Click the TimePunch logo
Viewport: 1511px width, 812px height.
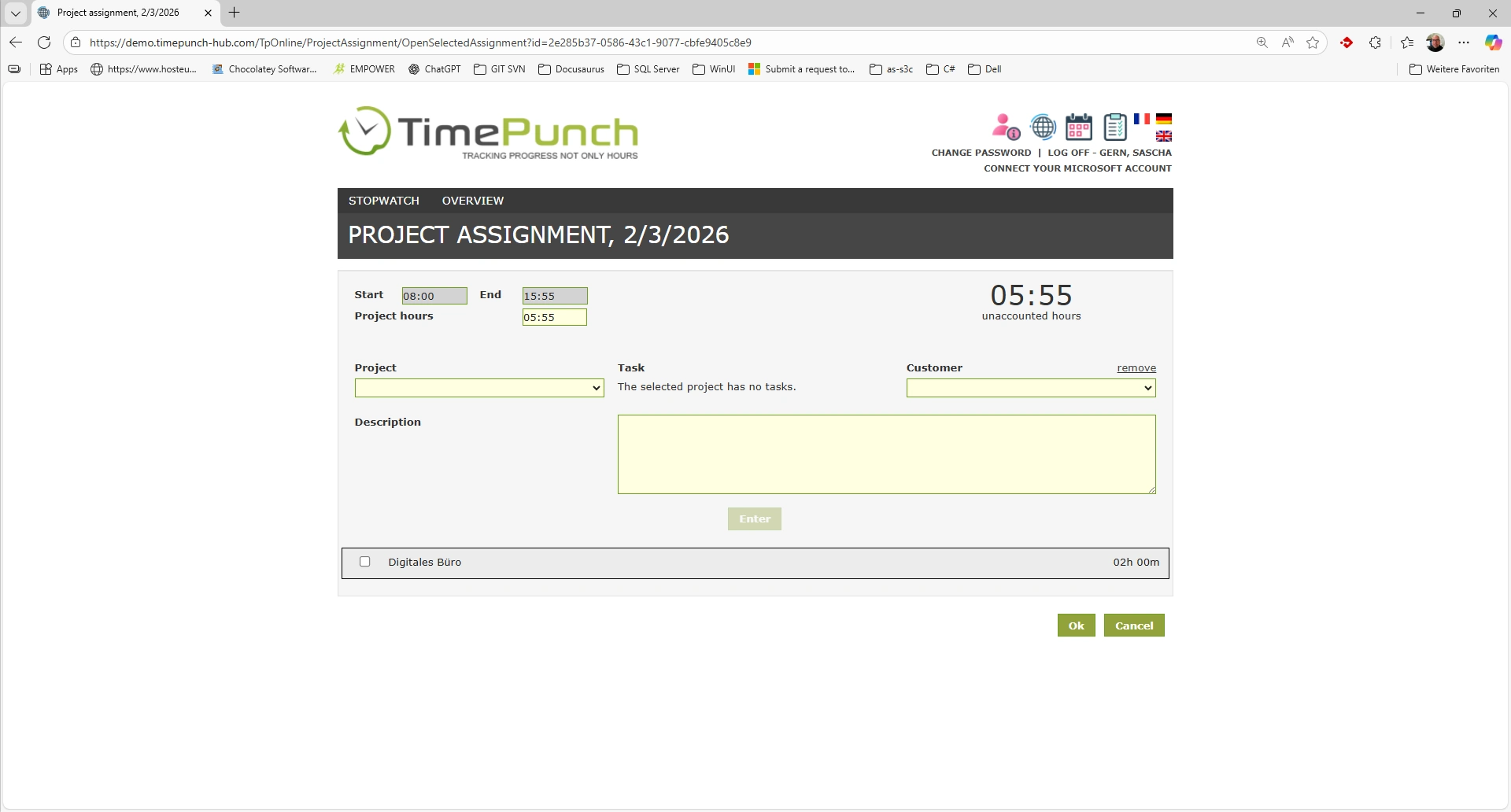point(488,132)
